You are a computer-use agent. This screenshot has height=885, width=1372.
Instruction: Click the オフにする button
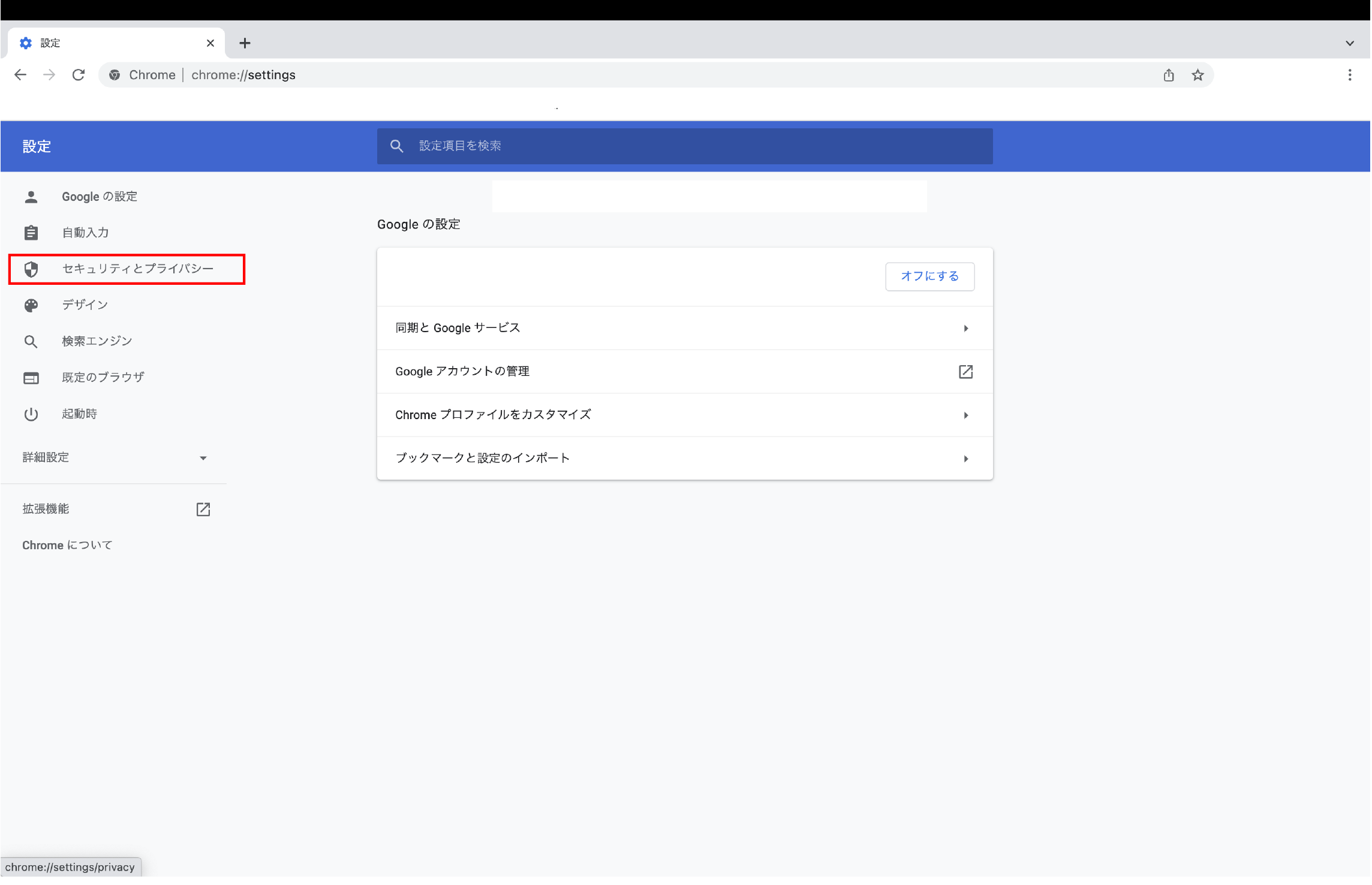click(x=929, y=276)
